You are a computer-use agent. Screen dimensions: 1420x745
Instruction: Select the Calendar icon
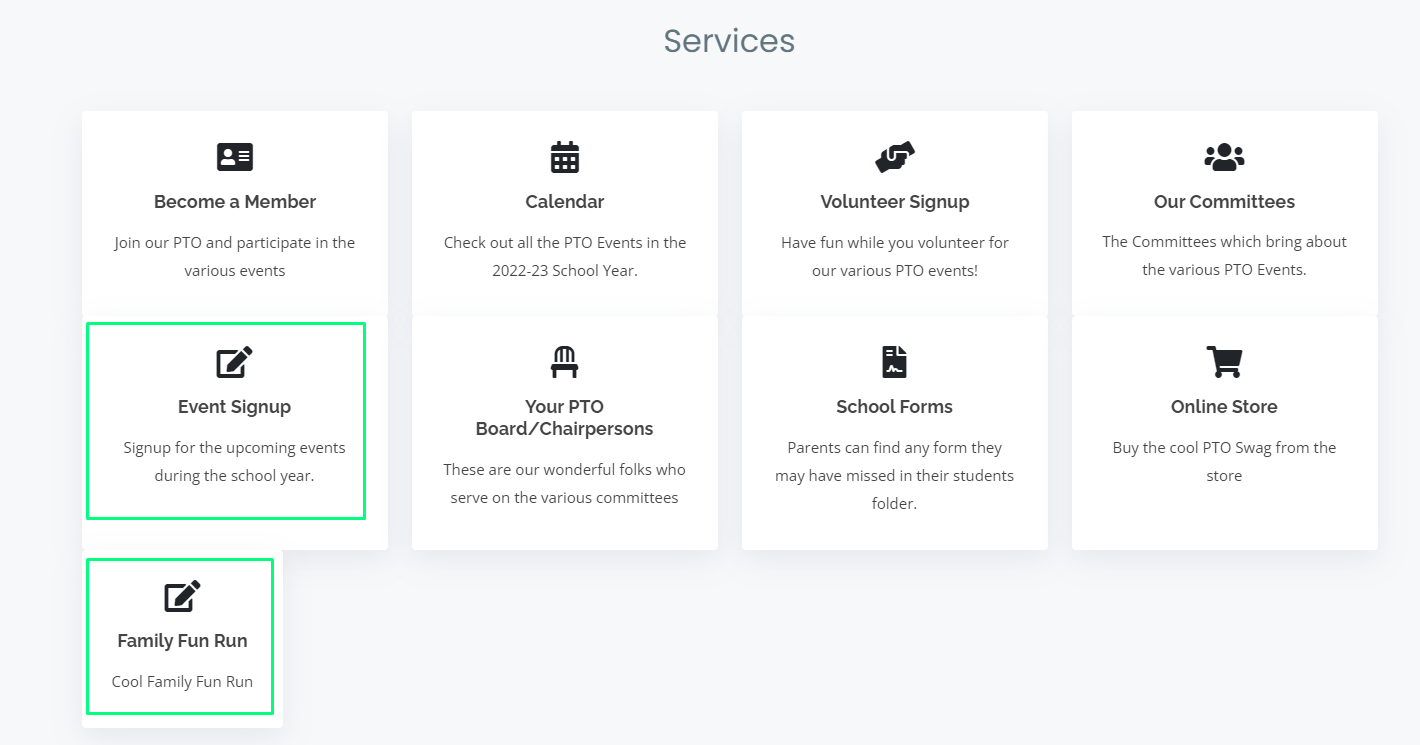click(564, 156)
